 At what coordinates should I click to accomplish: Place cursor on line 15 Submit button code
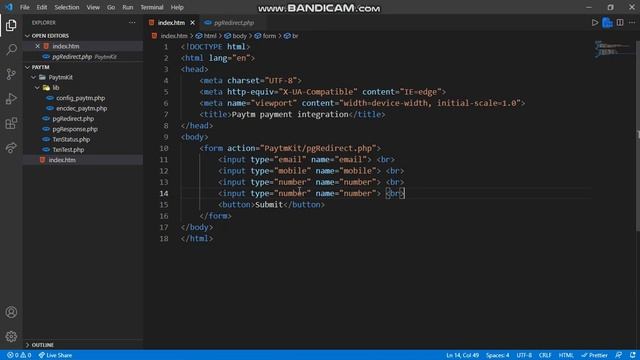[x=271, y=204]
